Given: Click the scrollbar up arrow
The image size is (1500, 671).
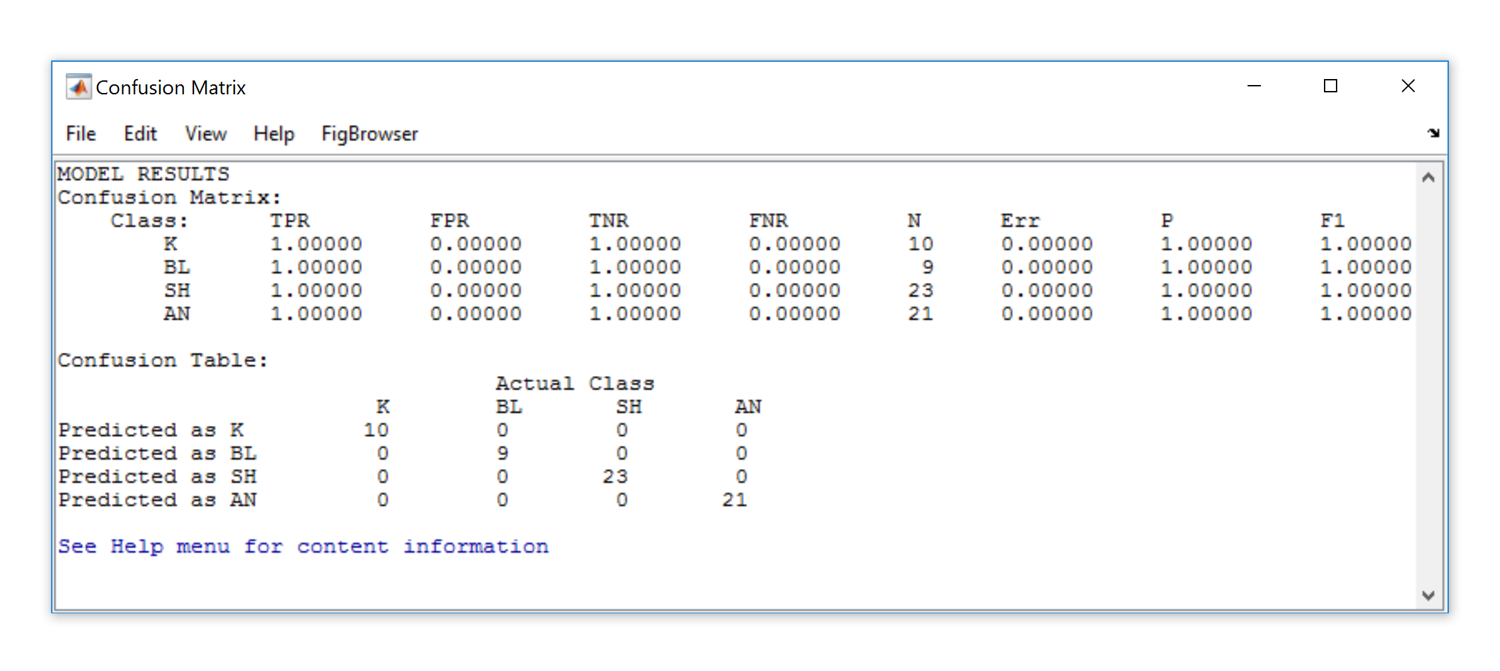Looking at the screenshot, I should (x=1427, y=178).
